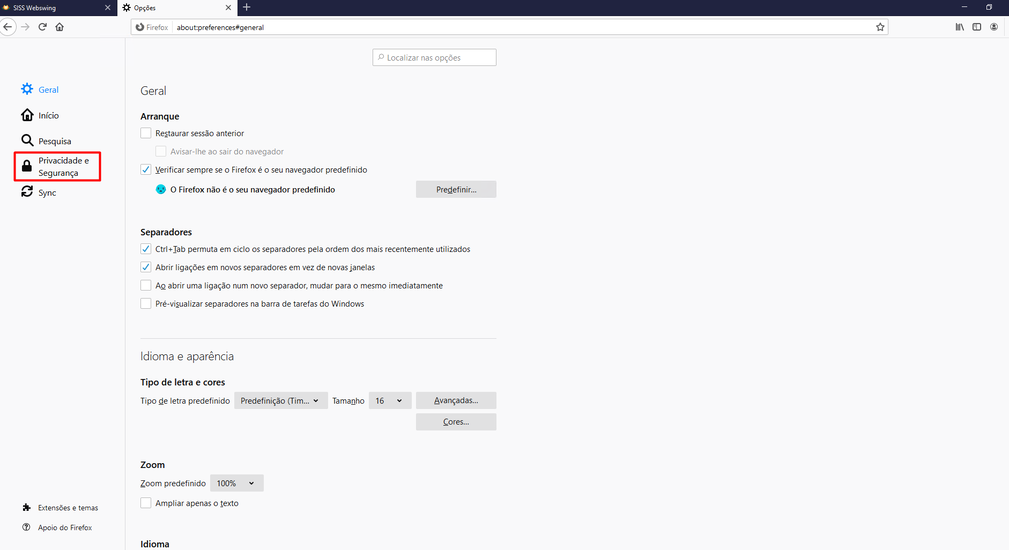Click the Predefinir... button
This screenshot has width=1009, height=550.
tap(456, 190)
